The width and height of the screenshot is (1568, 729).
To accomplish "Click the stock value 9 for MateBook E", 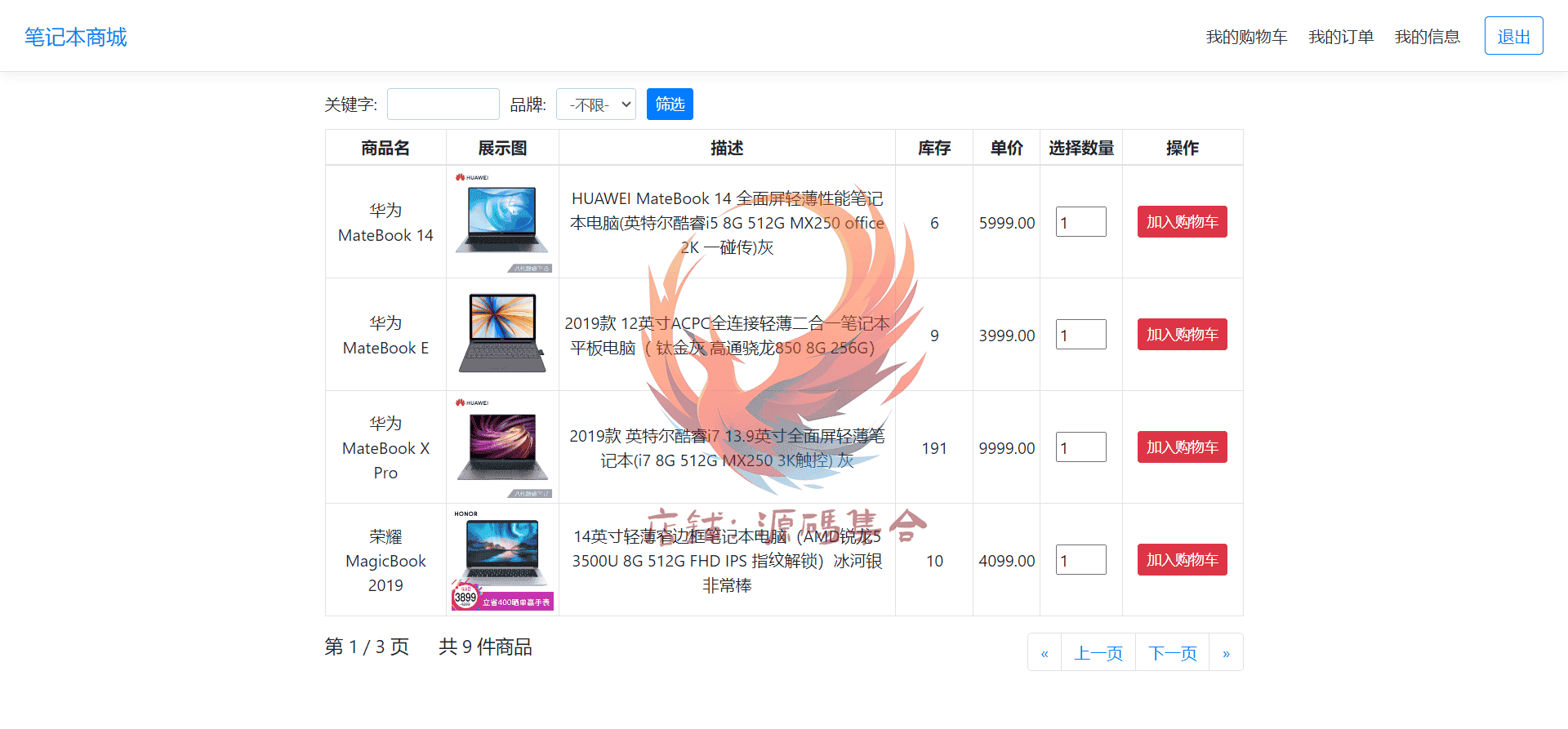I will (934, 336).
